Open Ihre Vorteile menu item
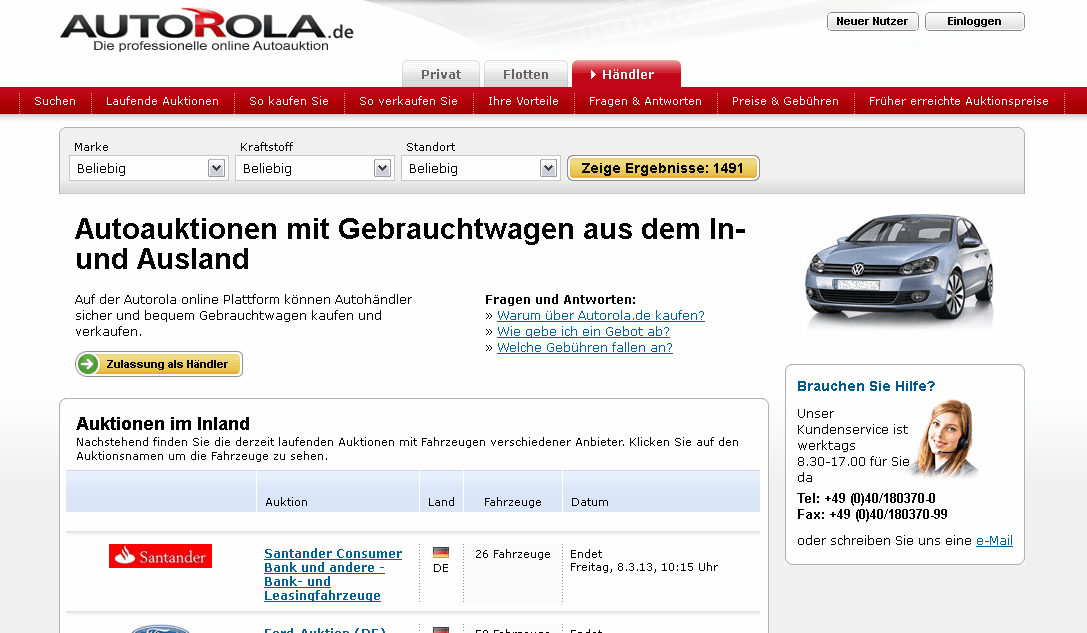 523,101
